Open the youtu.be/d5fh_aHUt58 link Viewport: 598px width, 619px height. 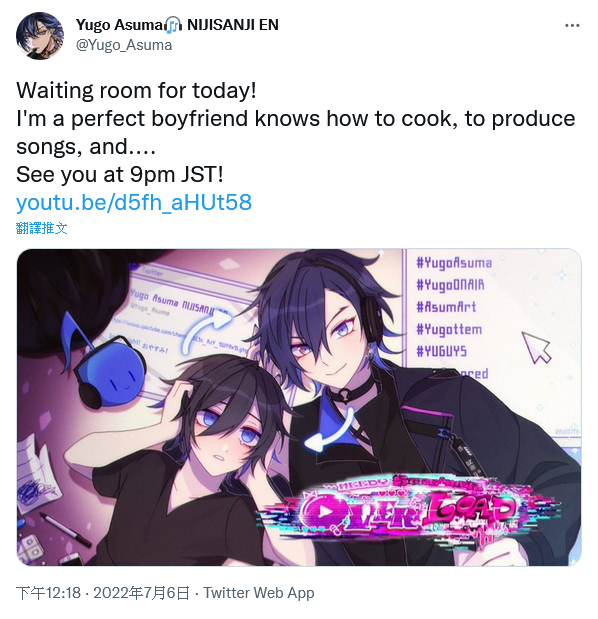tap(134, 202)
